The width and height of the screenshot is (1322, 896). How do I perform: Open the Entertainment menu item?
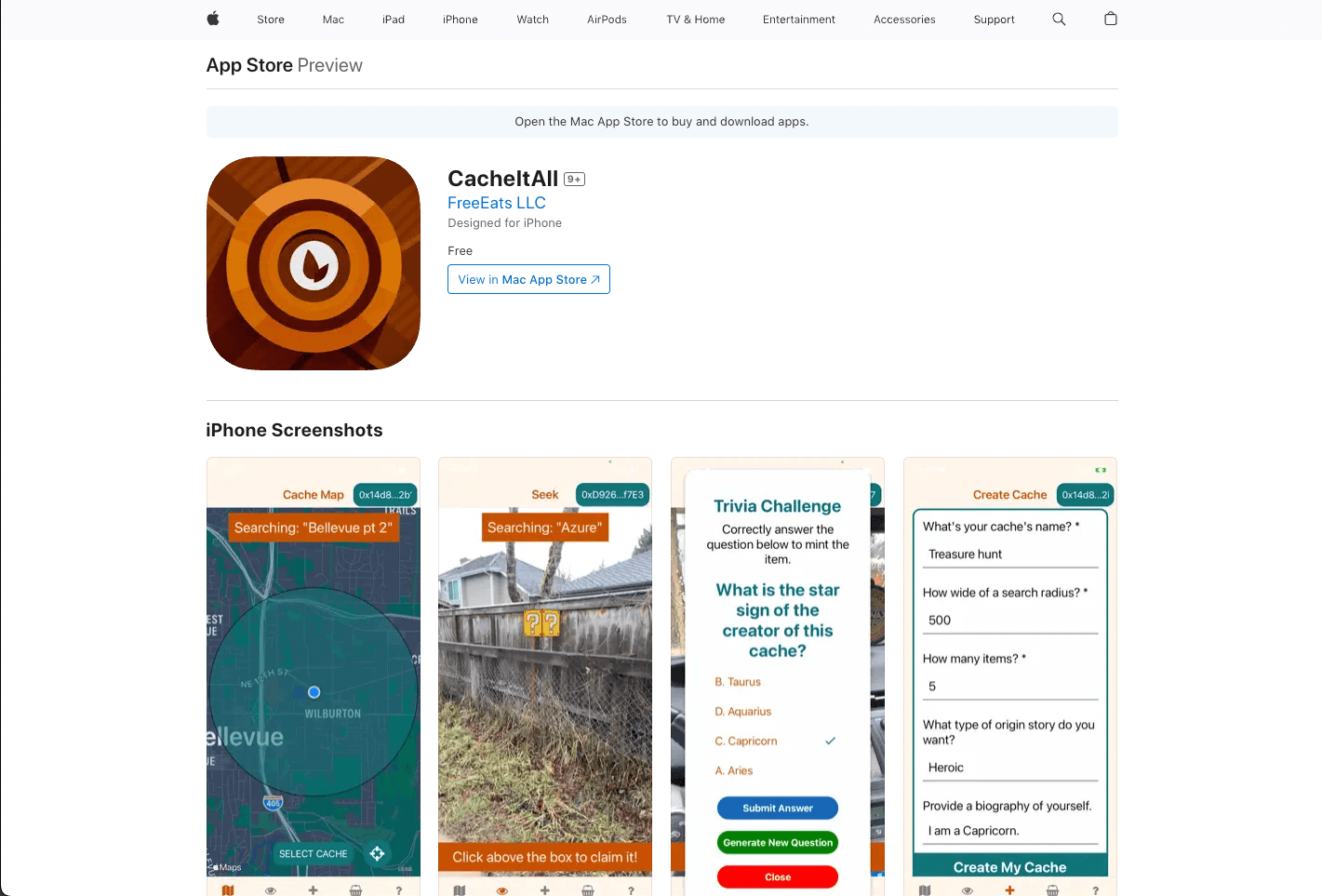point(799,20)
